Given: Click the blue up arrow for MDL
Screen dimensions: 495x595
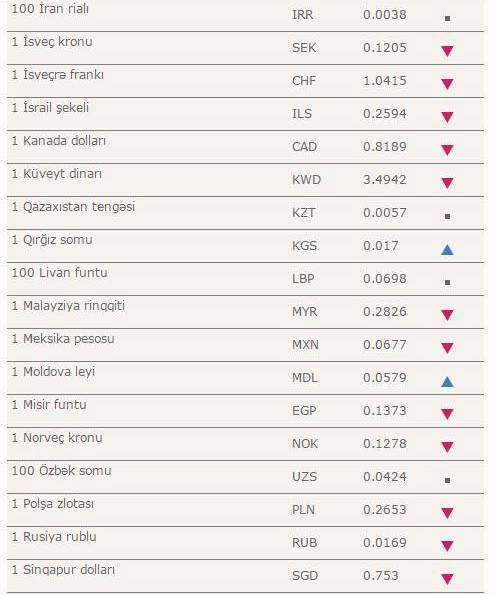Looking at the screenshot, I should pyautogui.click(x=447, y=381).
